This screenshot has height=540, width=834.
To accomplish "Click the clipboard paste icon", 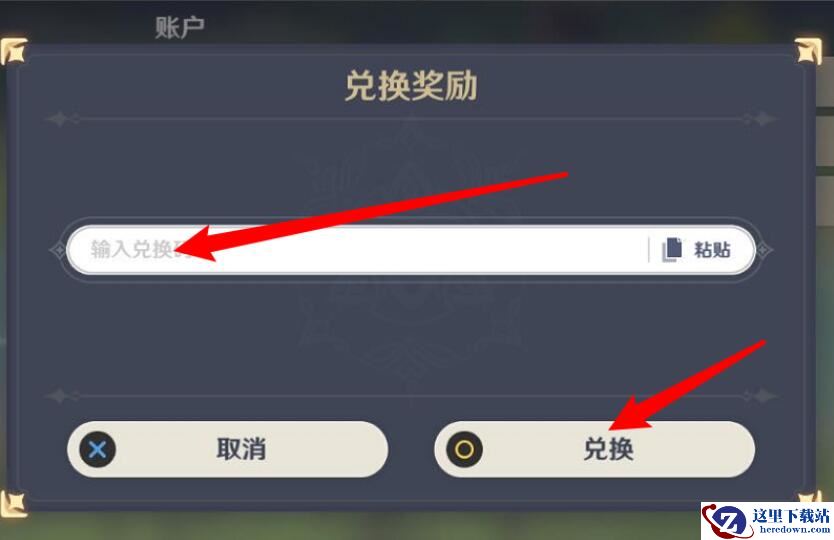I will click(x=672, y=250).
